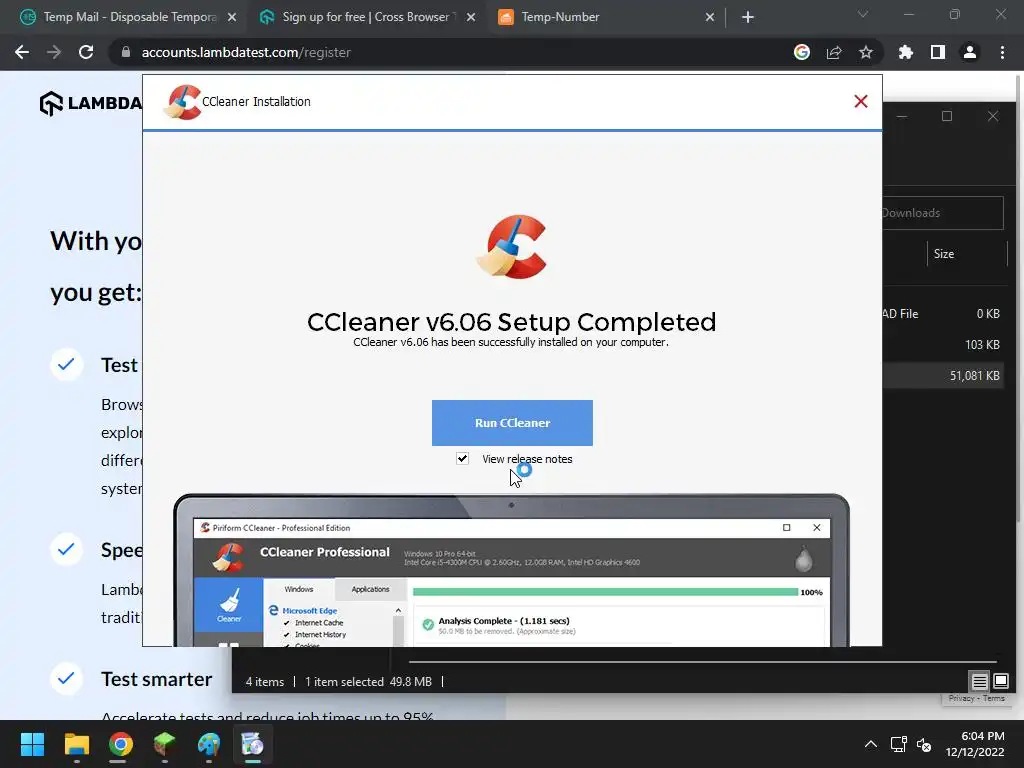Go back in the browser

click(22, 52)
